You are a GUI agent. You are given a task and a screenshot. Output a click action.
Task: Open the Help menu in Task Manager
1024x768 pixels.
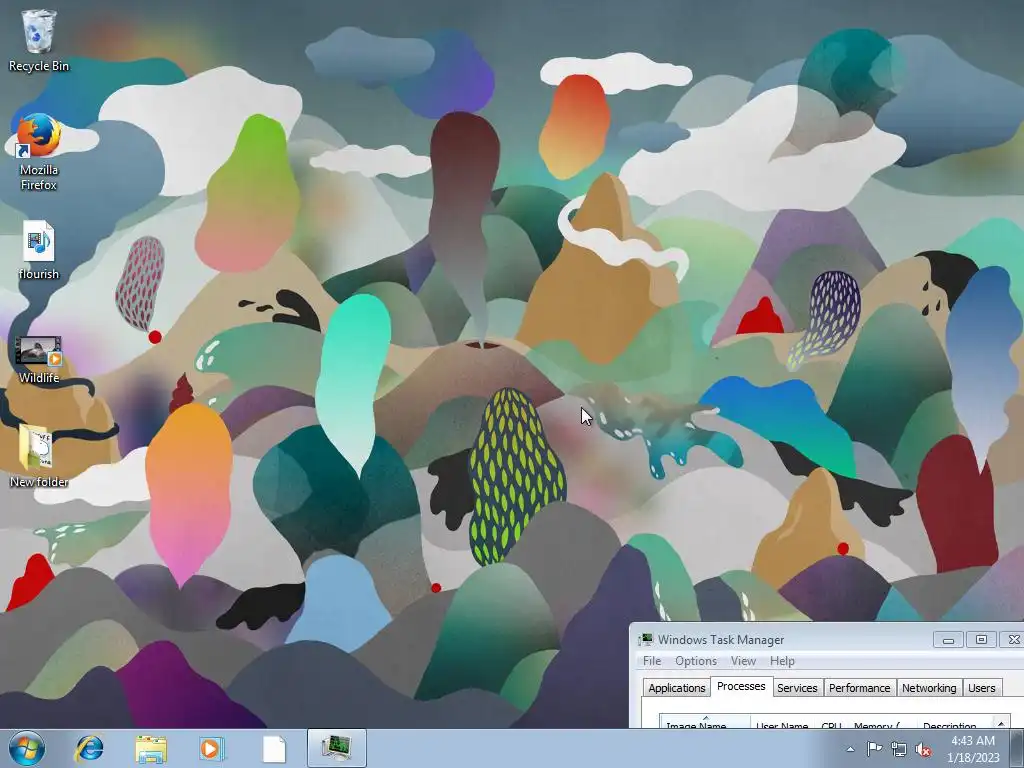click(x=782, y=661)
